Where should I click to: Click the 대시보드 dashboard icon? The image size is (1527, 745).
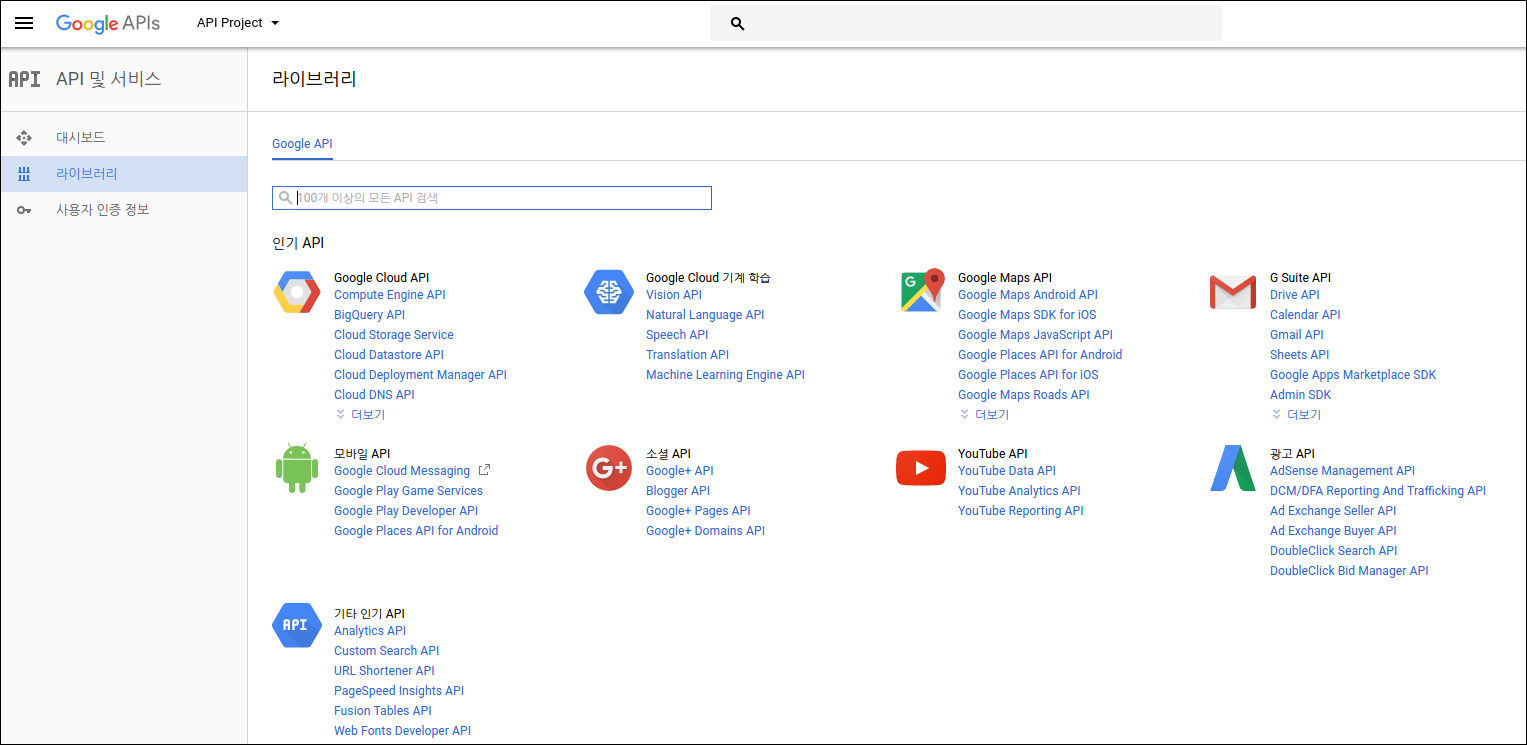tap(25, 138)
